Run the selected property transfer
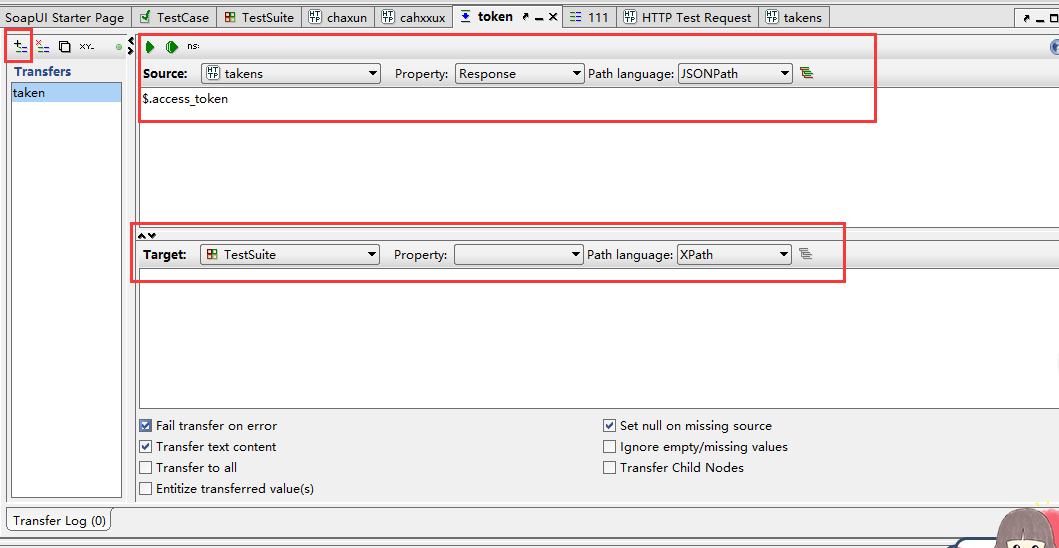Image resolution: width=1059 pixels, height=548 pixels. (150, 47)
